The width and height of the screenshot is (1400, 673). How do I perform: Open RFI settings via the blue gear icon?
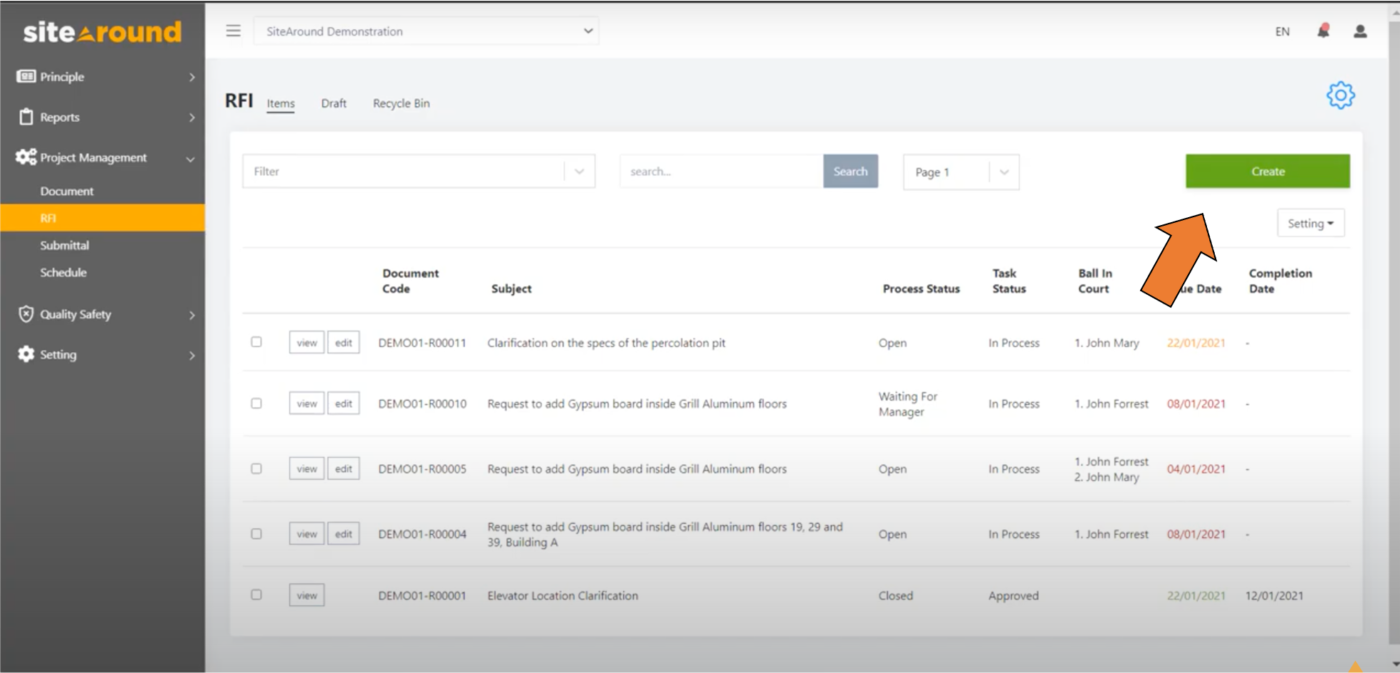click(x=1340, y=95)
